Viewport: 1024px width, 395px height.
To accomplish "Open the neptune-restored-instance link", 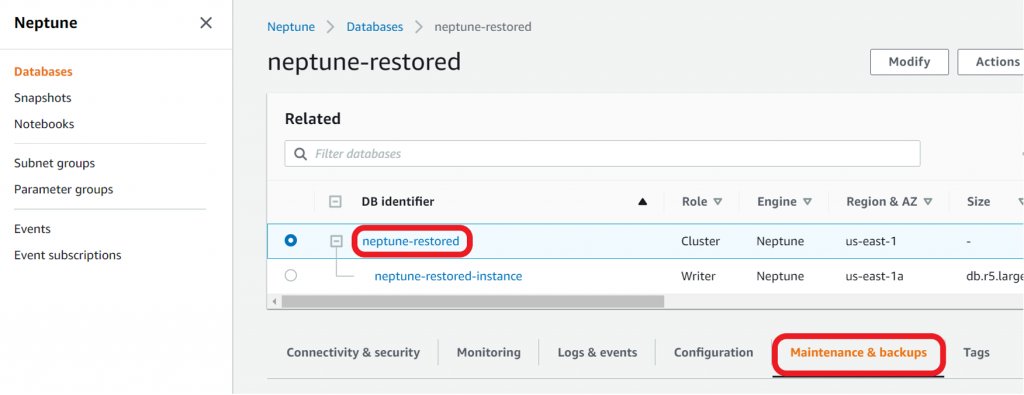I will (448, 276).
